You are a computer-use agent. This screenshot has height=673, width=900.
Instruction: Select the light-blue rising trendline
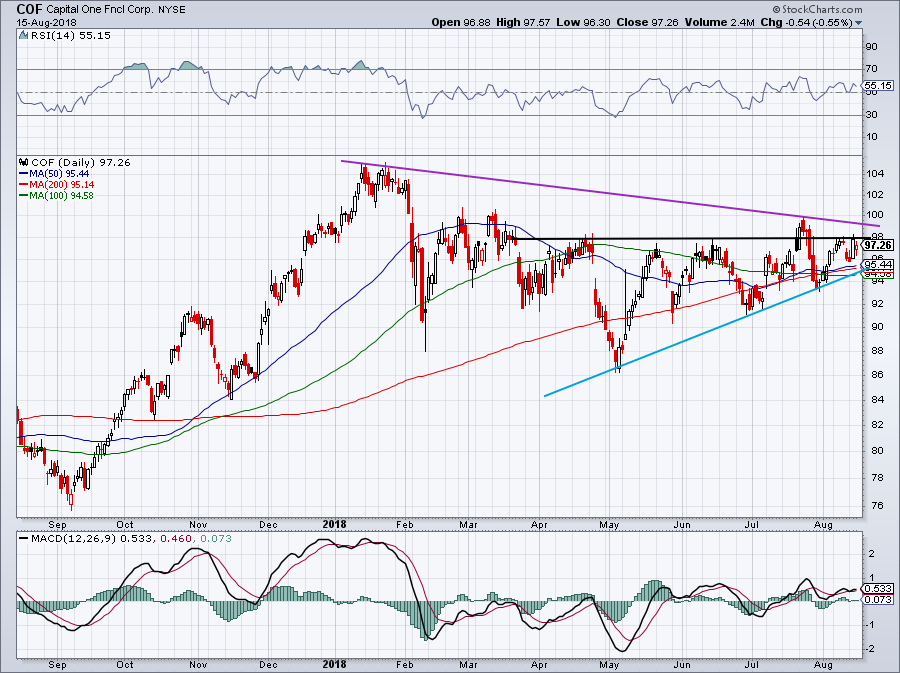[x=703, y=333]
